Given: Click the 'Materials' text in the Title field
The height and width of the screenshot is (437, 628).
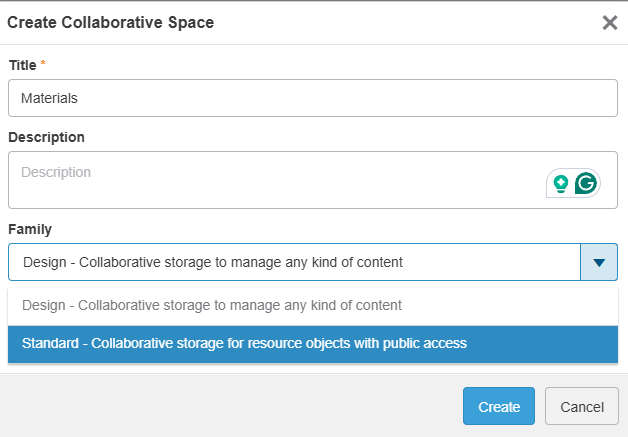Looking at the screenshot, I should 50,99.
